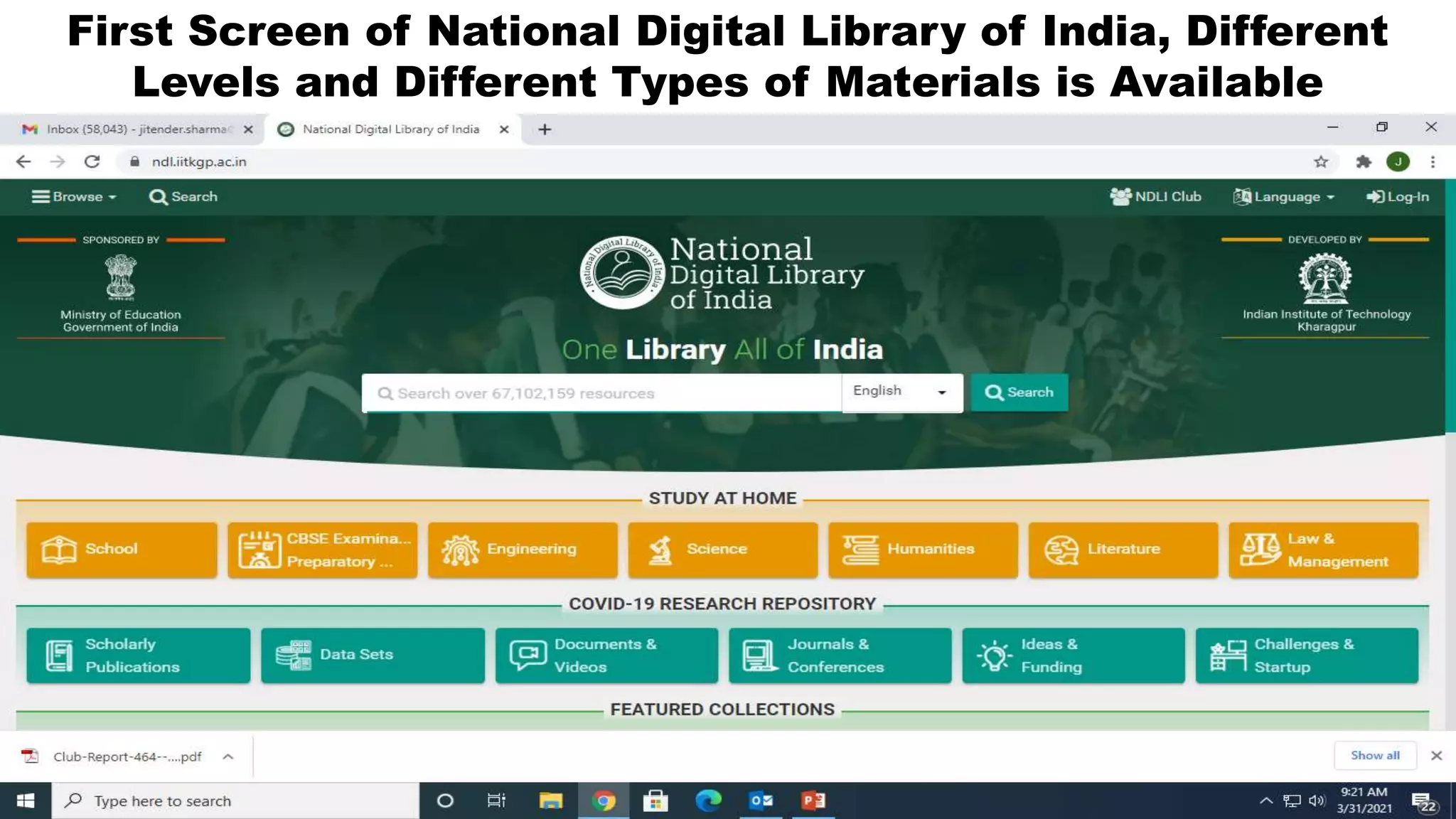The width and height of the screenshot is (1456, 819).
Task: Go forward in browser history
Action: tap(58, 162)
